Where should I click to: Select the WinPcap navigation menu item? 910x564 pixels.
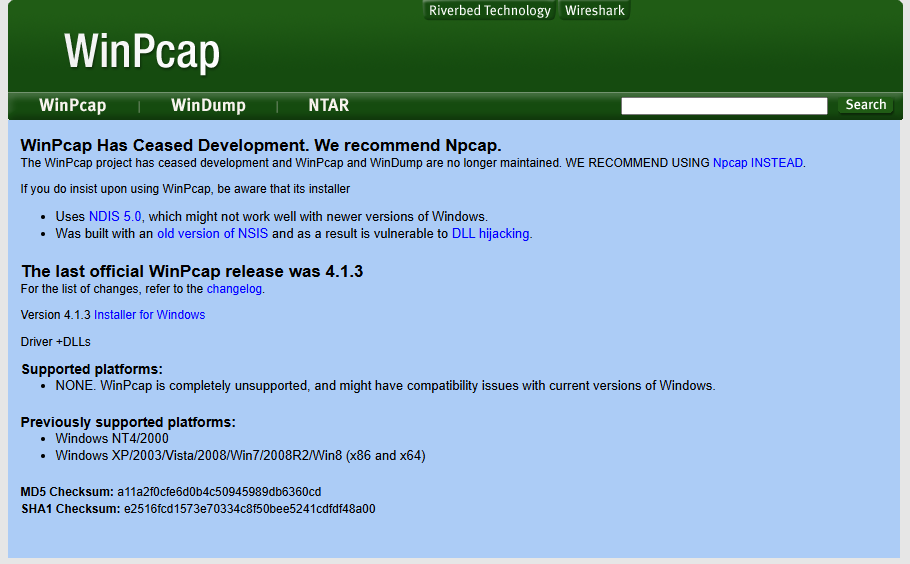[x=73, y=105]
